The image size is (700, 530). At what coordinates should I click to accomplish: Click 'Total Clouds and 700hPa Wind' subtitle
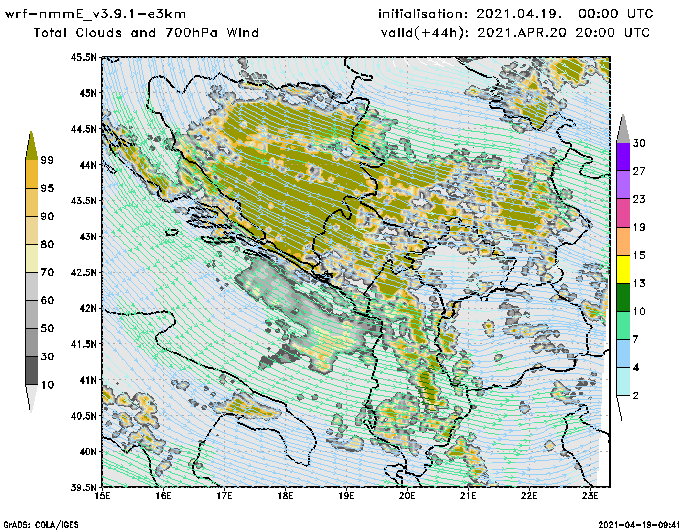click(146, 33)
